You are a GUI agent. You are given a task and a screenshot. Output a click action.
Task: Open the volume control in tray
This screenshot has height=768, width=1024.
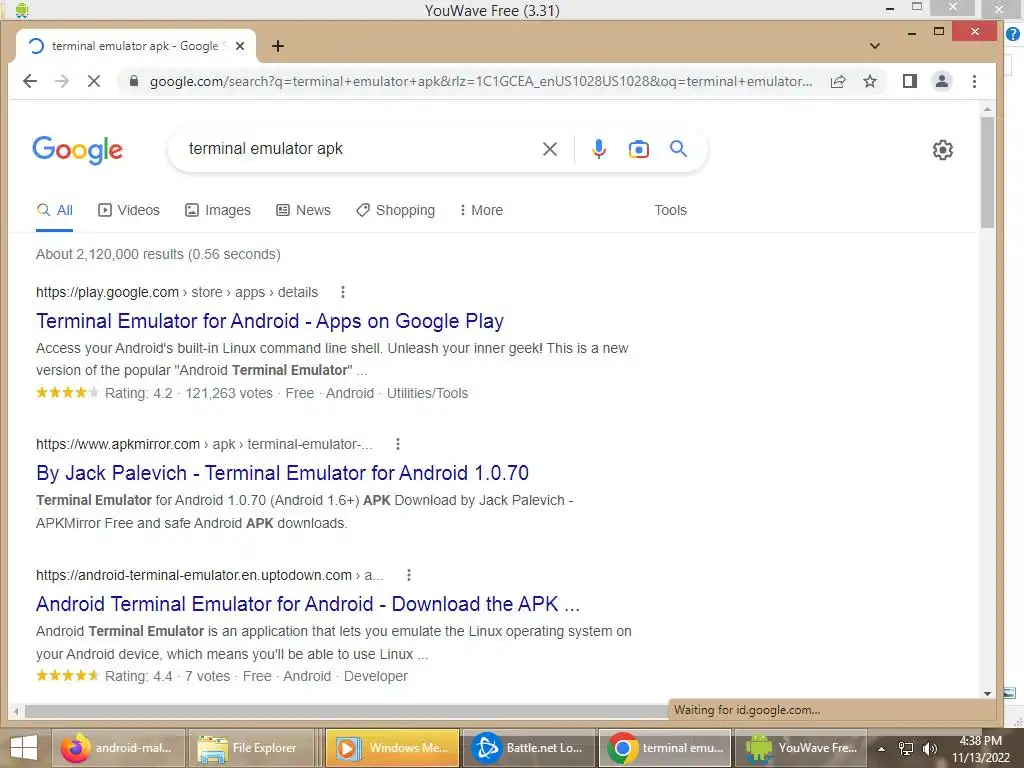(929, 748)
